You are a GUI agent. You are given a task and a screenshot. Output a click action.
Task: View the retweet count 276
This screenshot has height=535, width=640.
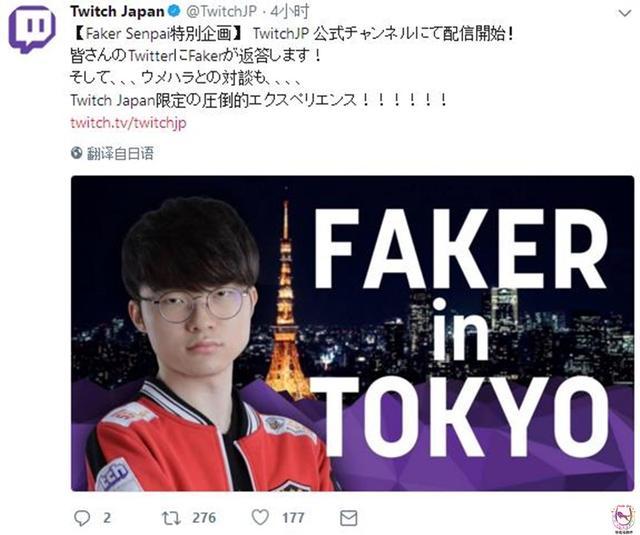[204, 518]
